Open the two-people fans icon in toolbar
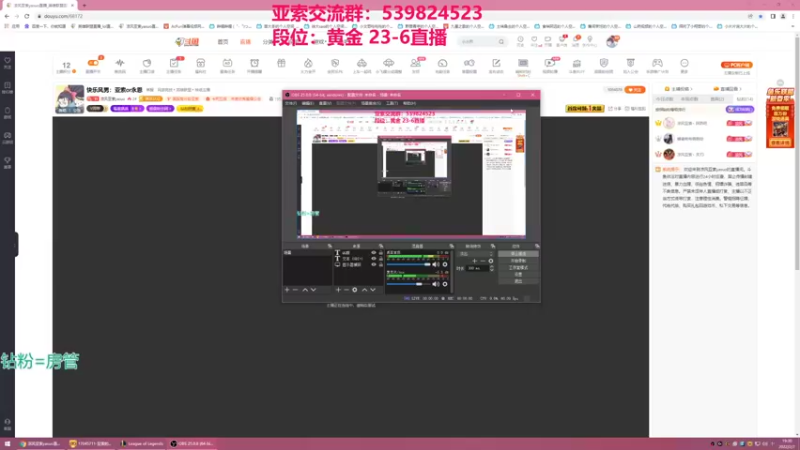This screenshot has height=450, width=800. tap(415, 63)
